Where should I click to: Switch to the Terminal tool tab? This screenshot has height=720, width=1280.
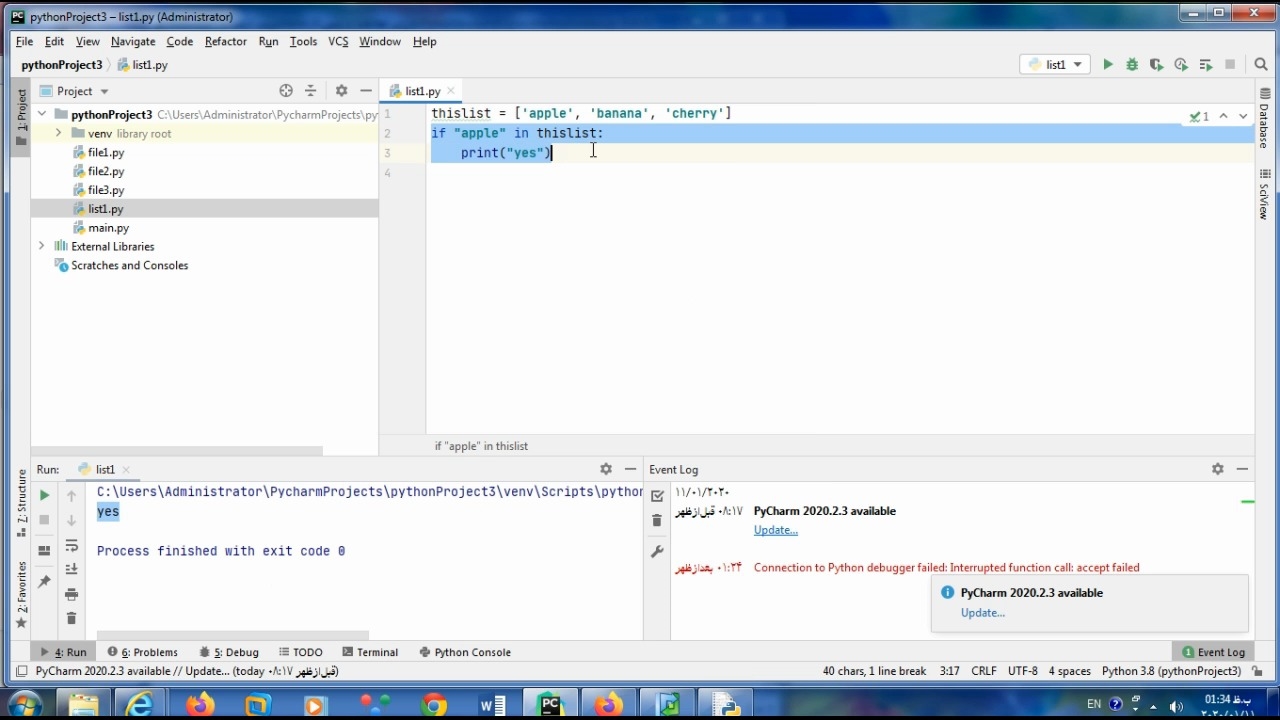tap(370, 652)
